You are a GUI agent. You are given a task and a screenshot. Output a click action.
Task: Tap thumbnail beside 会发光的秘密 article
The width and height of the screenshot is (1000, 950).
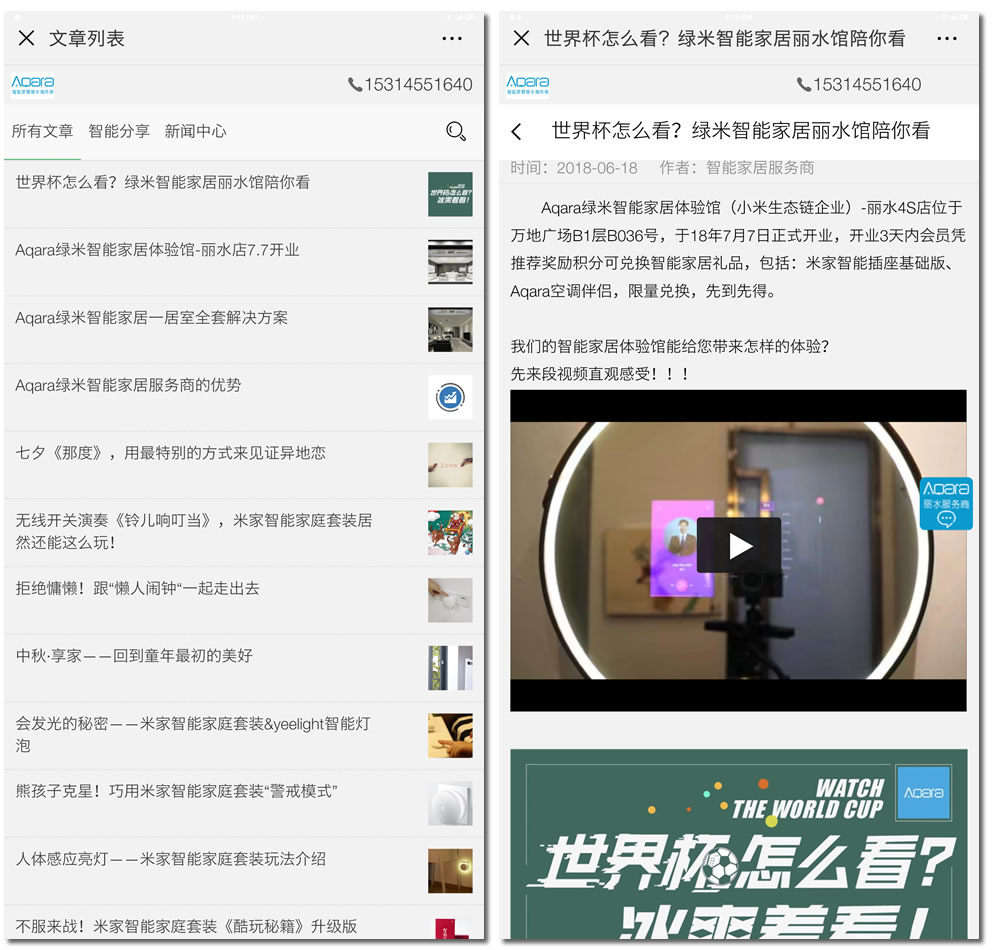tap(450, 735)
